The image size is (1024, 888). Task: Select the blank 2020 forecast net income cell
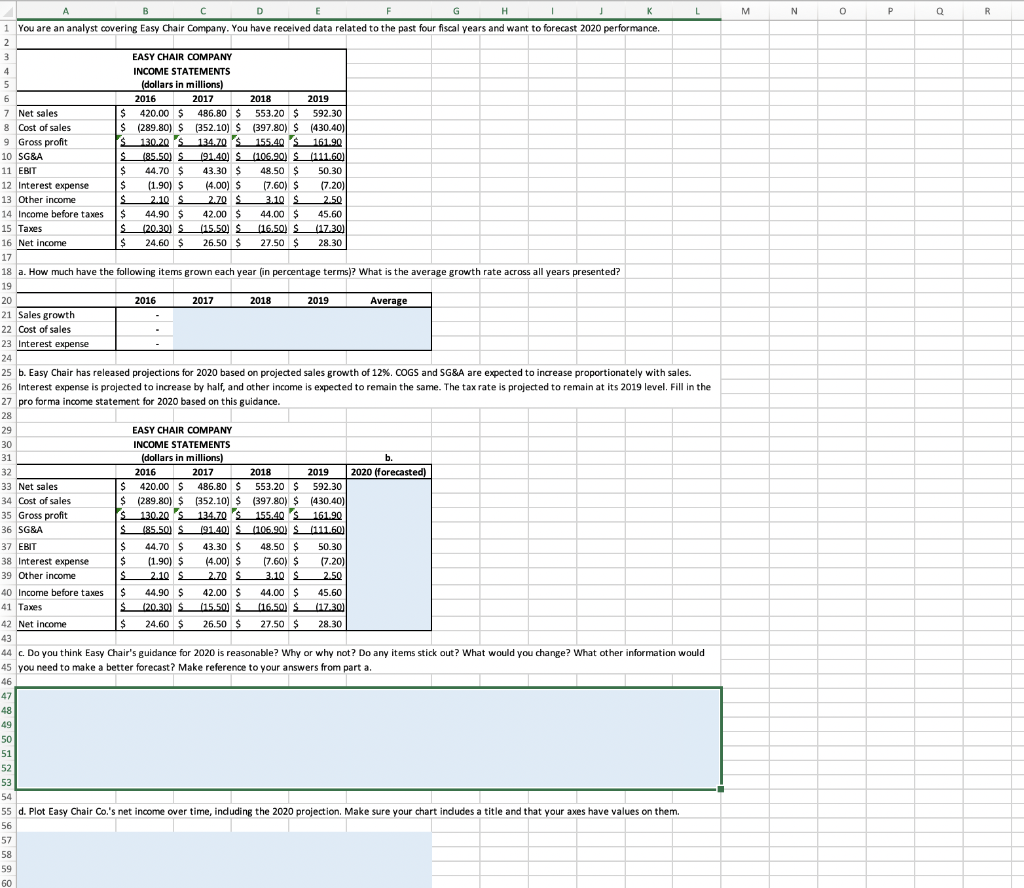[389, 624]
